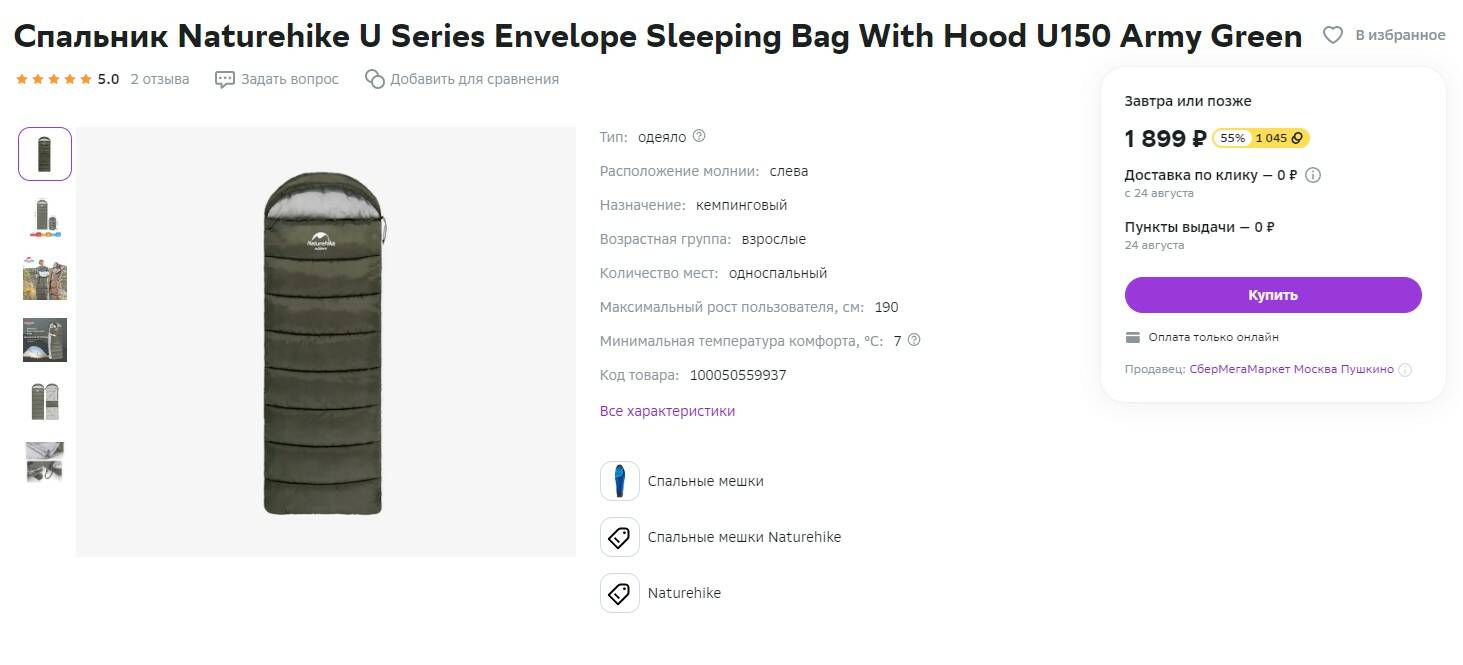Click the blue sleeping bag category icon
1463x665 pixels.
point(619,481)
